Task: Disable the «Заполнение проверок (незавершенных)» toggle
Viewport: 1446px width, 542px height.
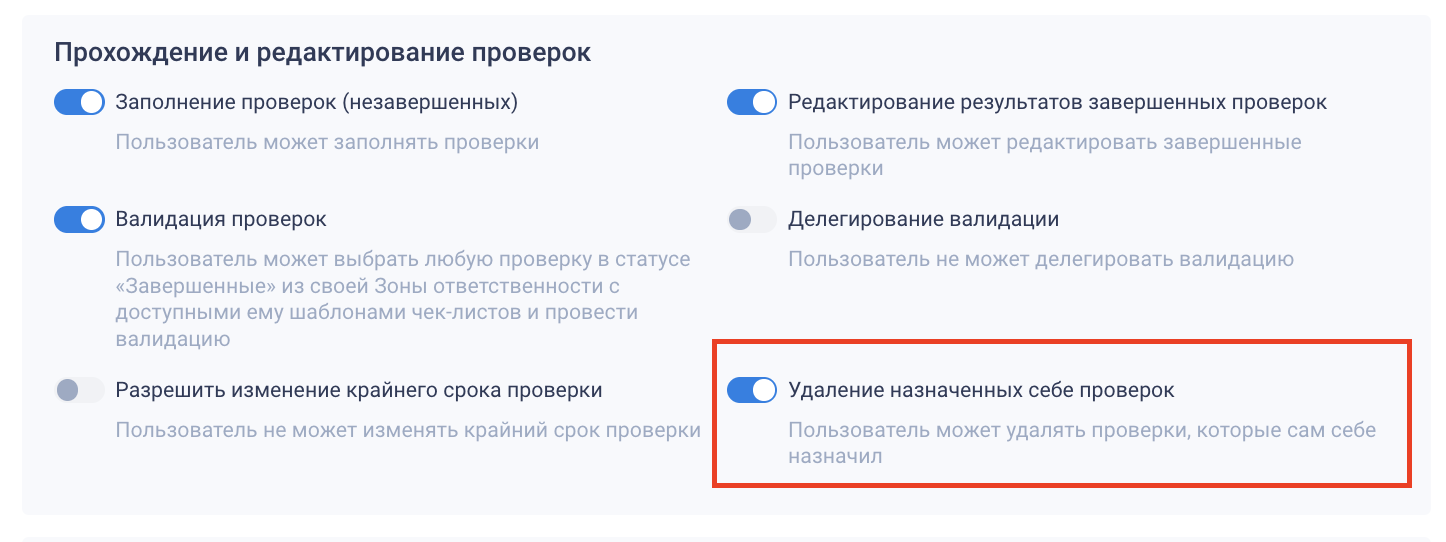Action: click(x=80, y=102)
